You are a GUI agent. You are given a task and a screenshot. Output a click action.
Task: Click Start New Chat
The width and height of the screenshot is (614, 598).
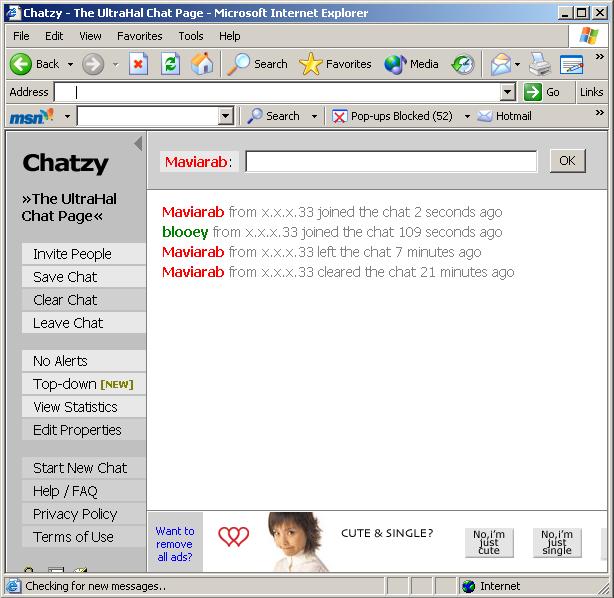click(x=84, y=468)
